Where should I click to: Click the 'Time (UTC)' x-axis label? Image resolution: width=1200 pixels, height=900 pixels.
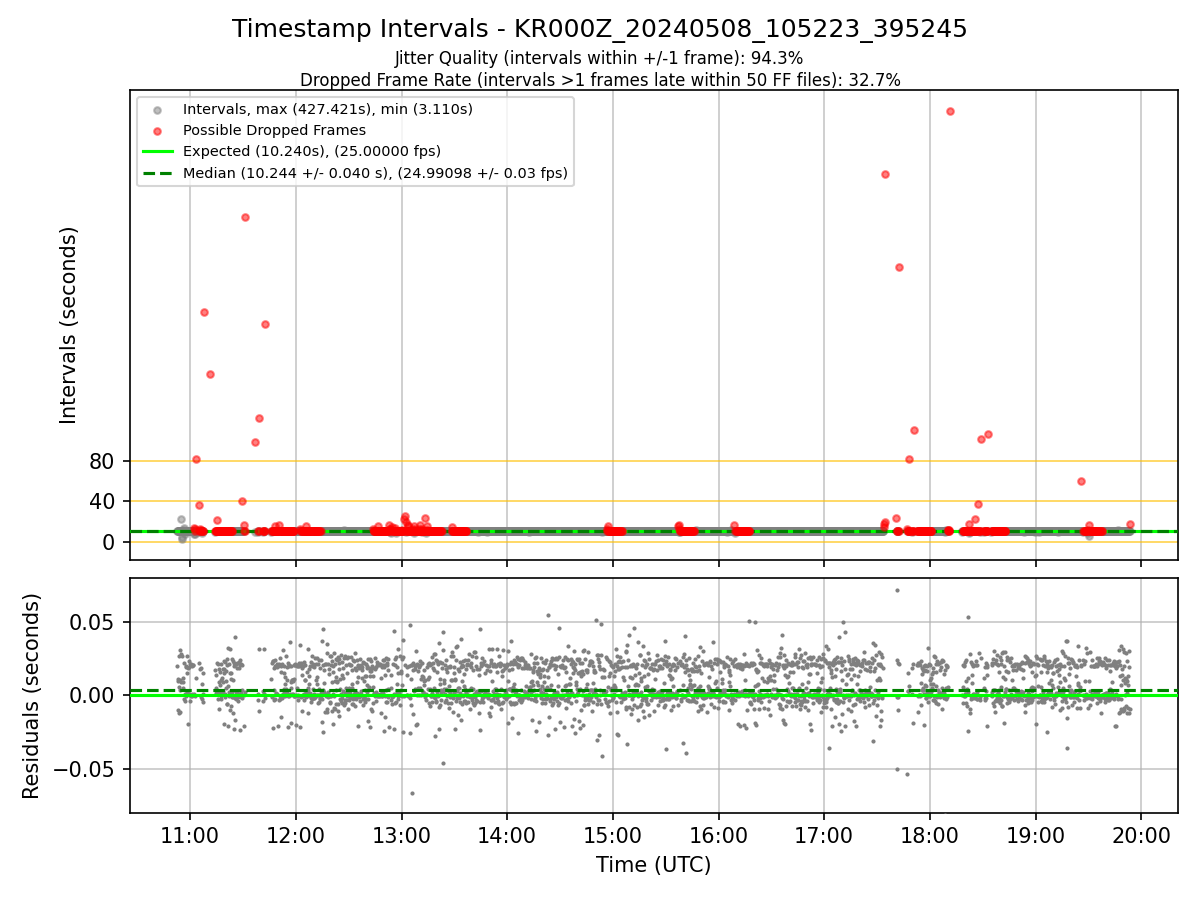pyautogui.click(x=653, y=865)
